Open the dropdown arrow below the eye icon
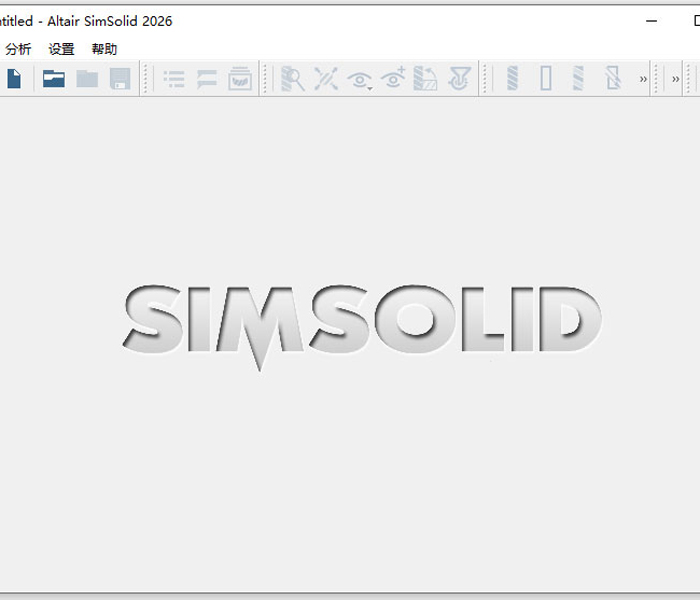700x600 pixels. pyautogui.click(x=370, y=89)
